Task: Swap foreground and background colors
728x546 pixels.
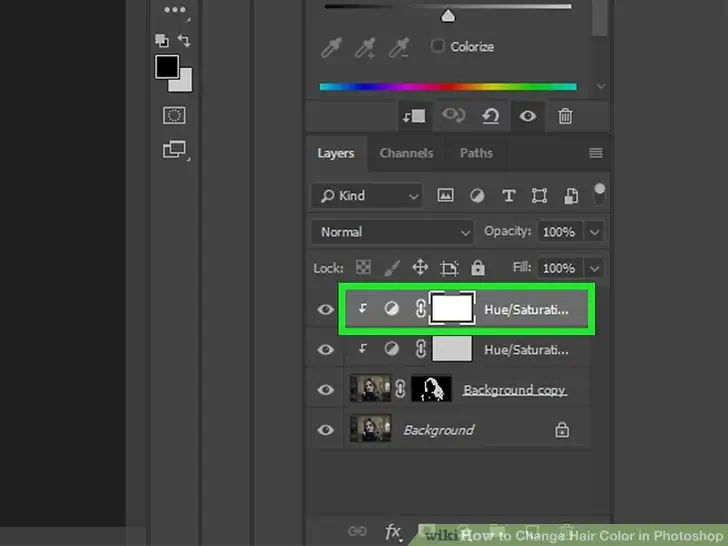Action: [185, 41]
